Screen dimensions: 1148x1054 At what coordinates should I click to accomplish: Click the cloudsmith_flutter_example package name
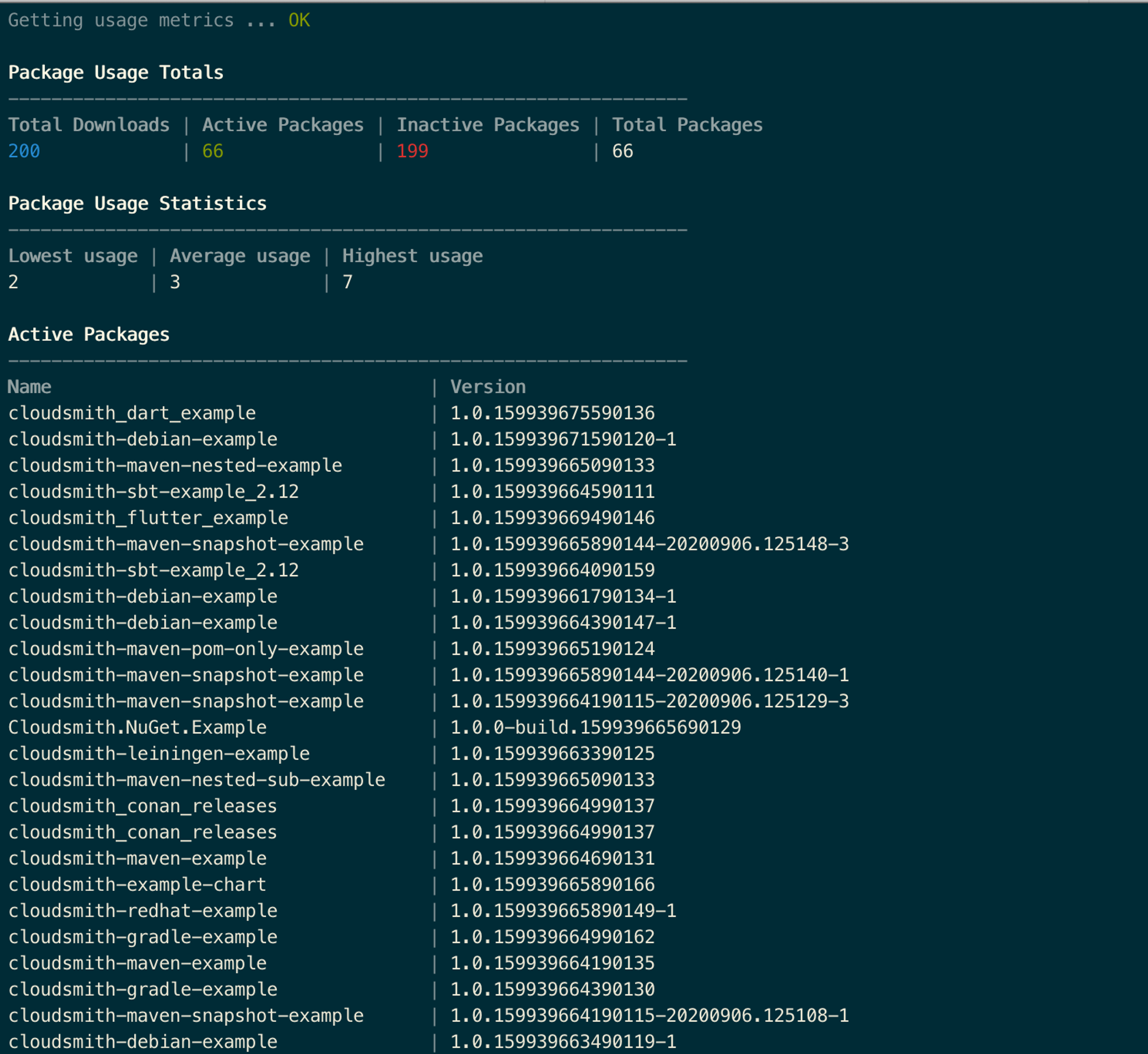coord(148,518)
